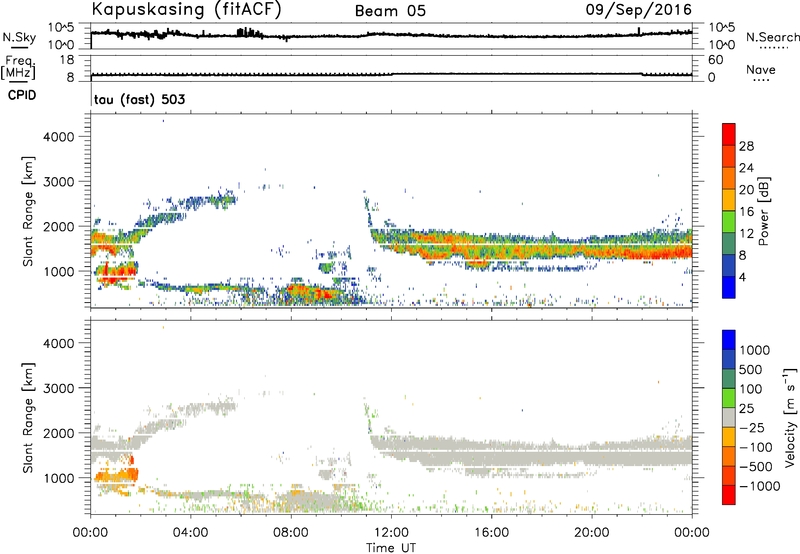The height and width of the screenshot is (554, 800).
Task: Click the 'Freq. [MHz]' axis label
Action: [x=18, y=68]
